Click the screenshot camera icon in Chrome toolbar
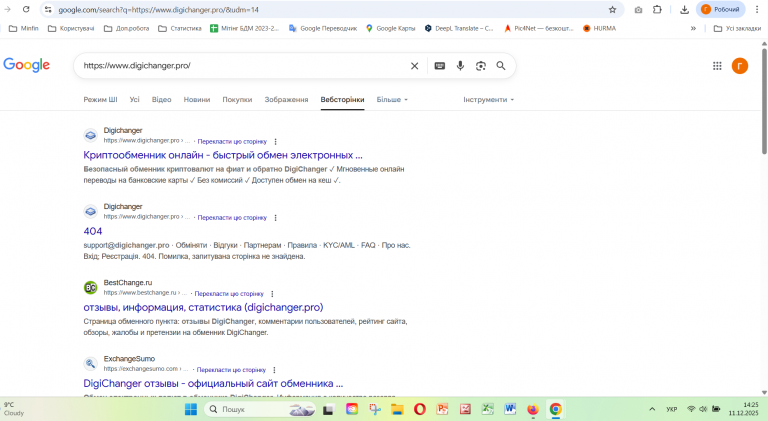 (638, 9)
